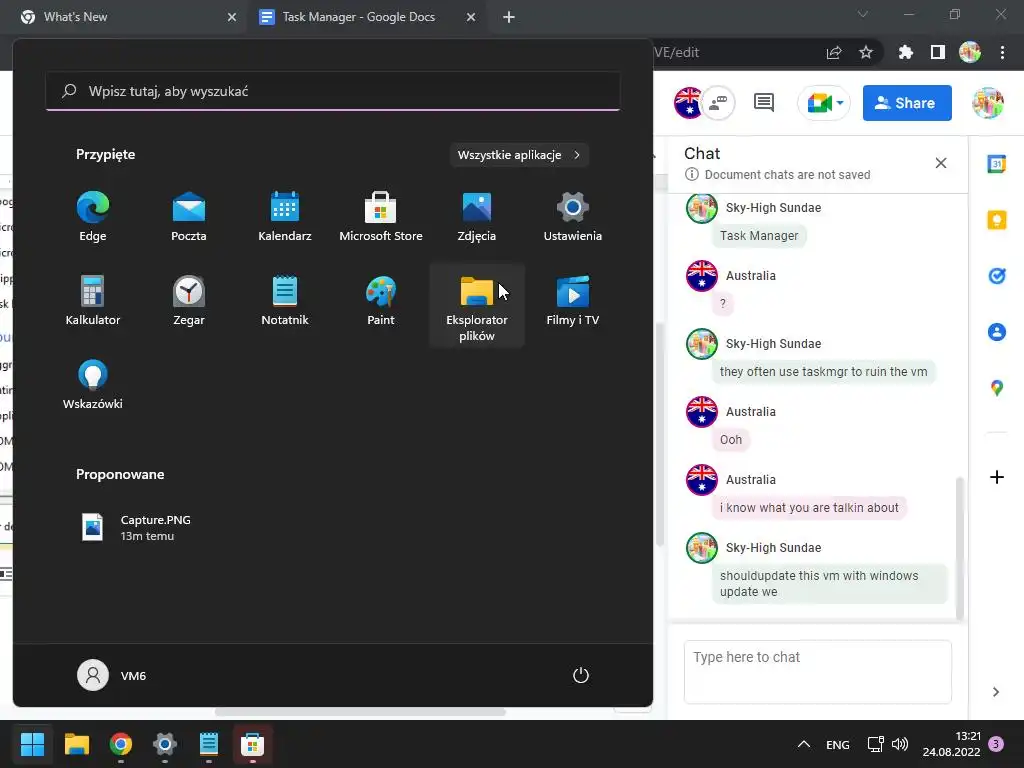Open the Chrome extensions puzzle icon
Screen dimensions: 1024x768
coord(905,52)
